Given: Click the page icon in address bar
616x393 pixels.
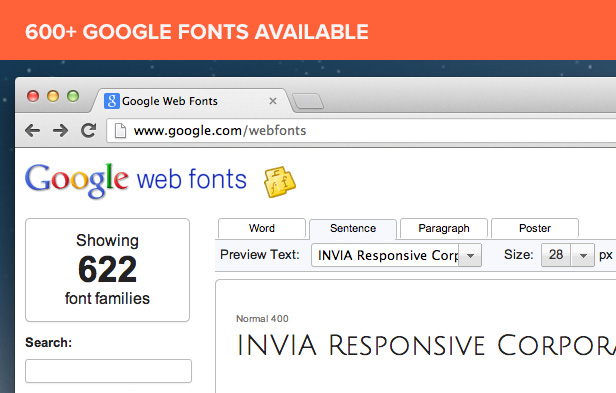Looking at the screenshot, I should [120, 131].
